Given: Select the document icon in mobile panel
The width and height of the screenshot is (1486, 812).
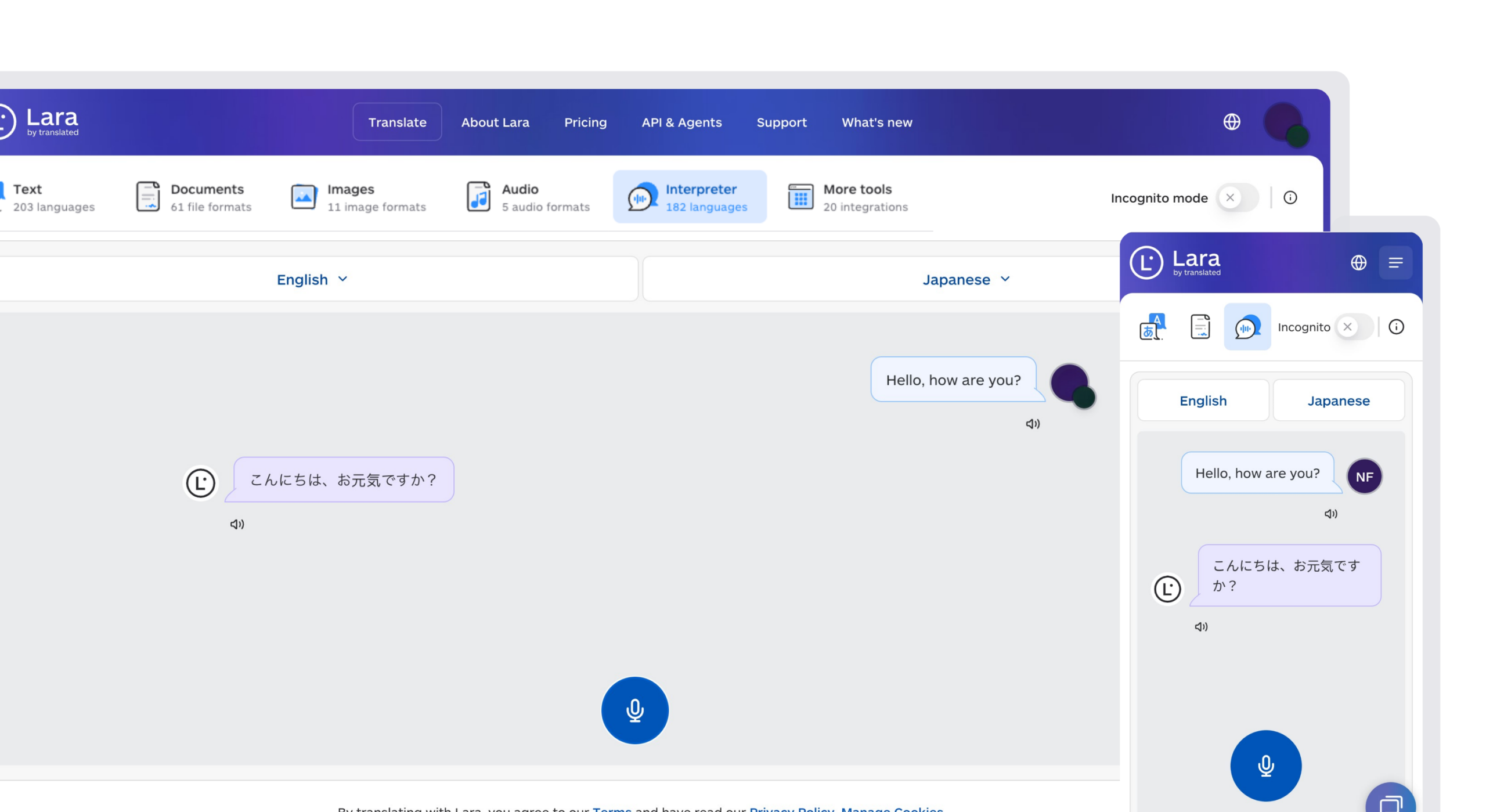Looking at the screenshot, I should pyautogui.click(x=1199, y=326).
